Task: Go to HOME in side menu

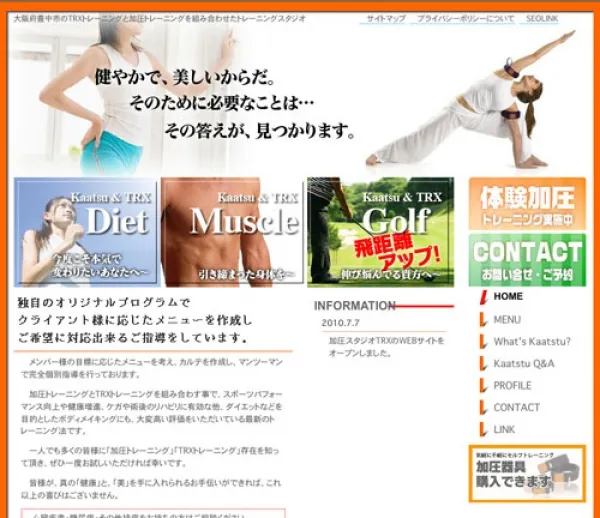Action: coord(508,296)
